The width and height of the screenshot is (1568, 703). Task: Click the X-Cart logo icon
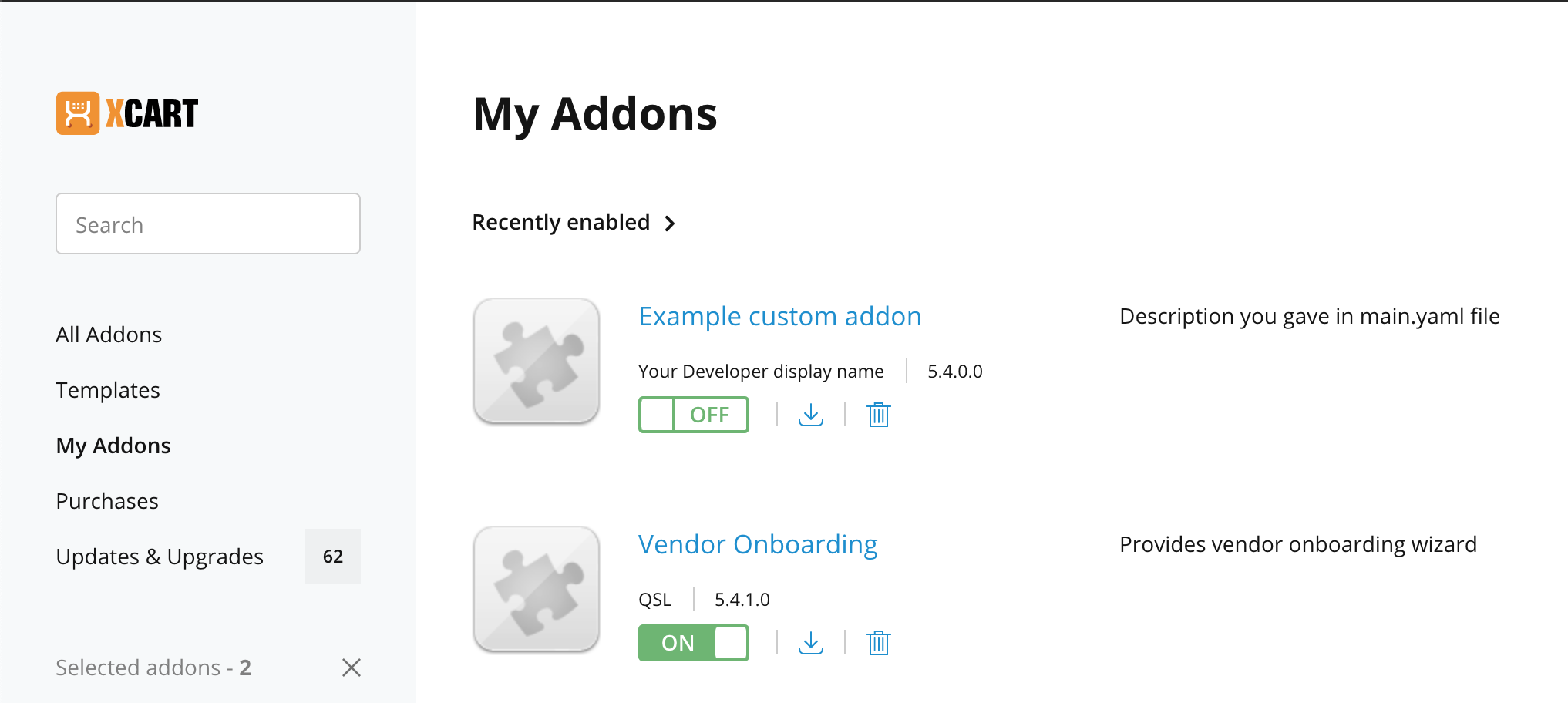click(x=78, y=113)
